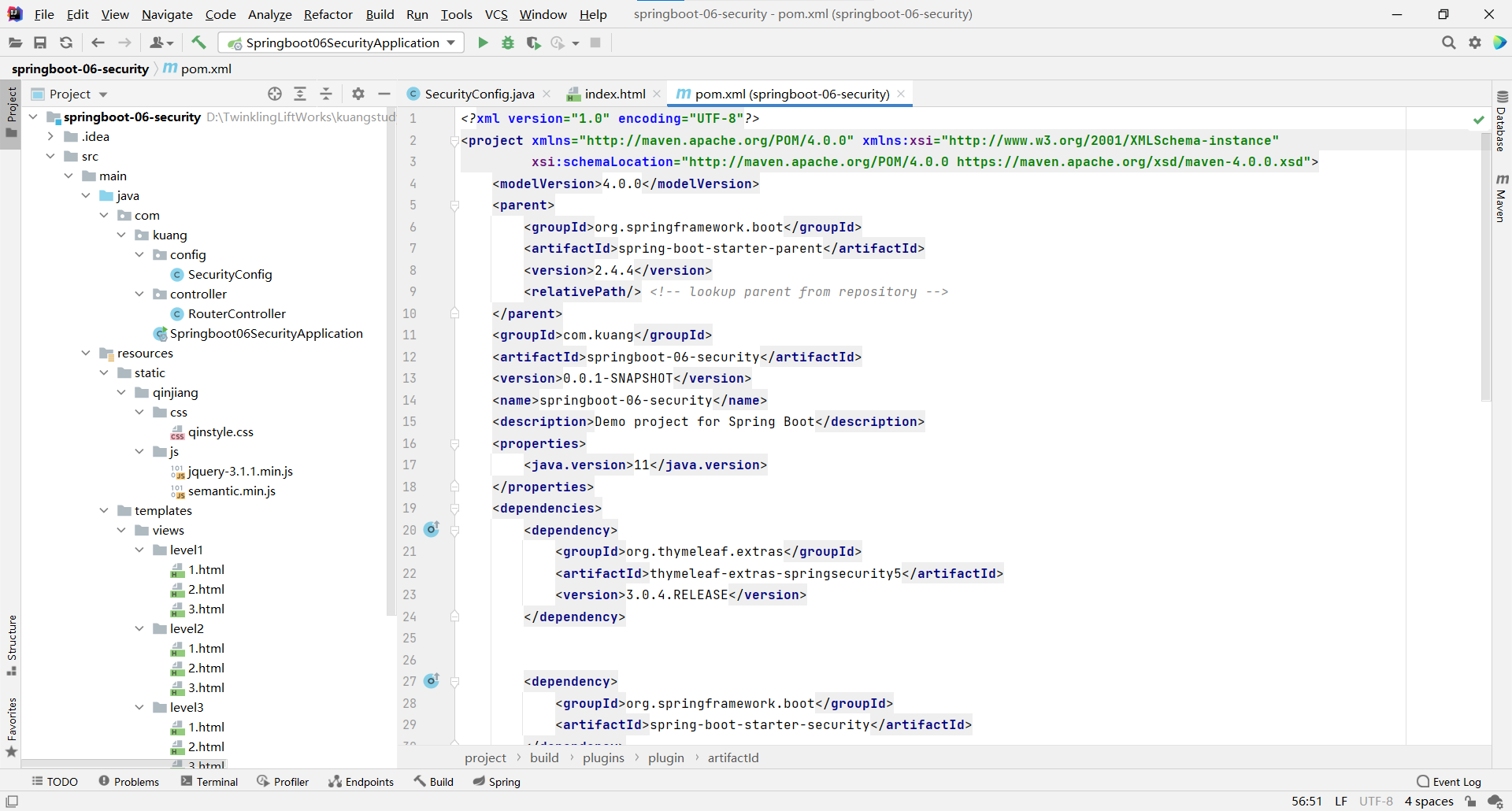Click the LF line separator indicator

(1340, 802)
